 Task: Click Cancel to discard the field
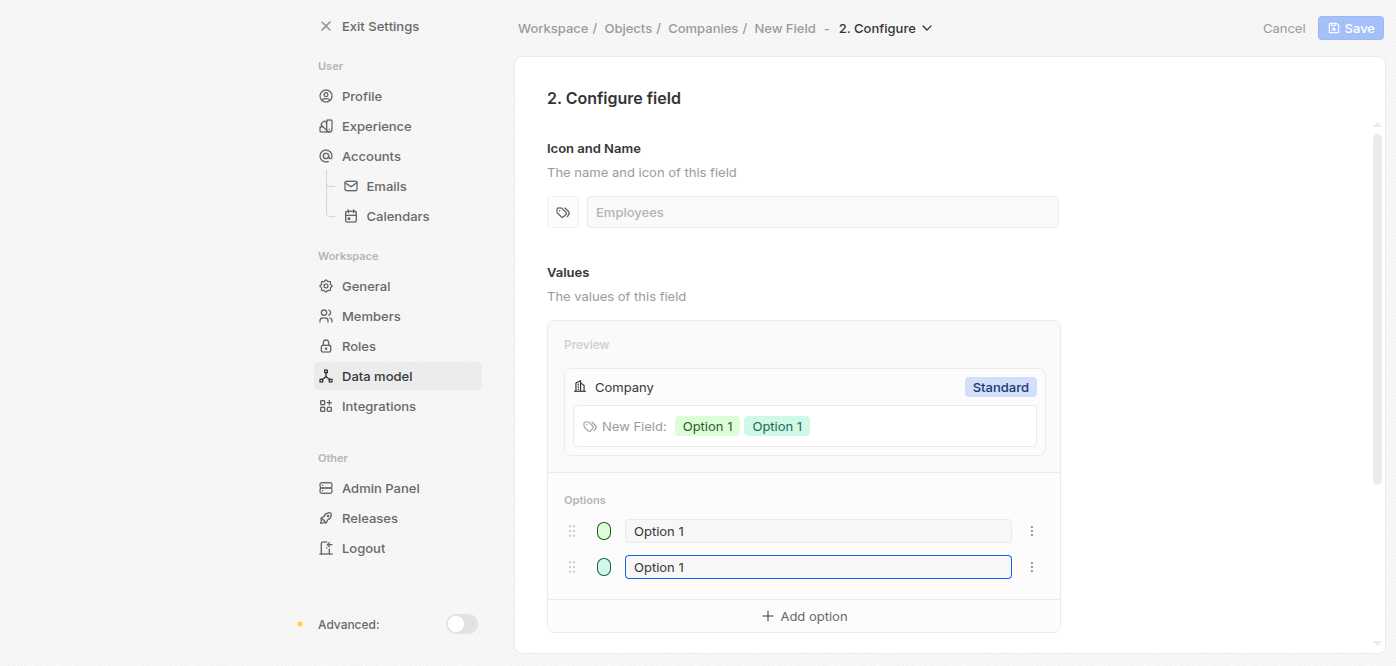click(1284, 28)
